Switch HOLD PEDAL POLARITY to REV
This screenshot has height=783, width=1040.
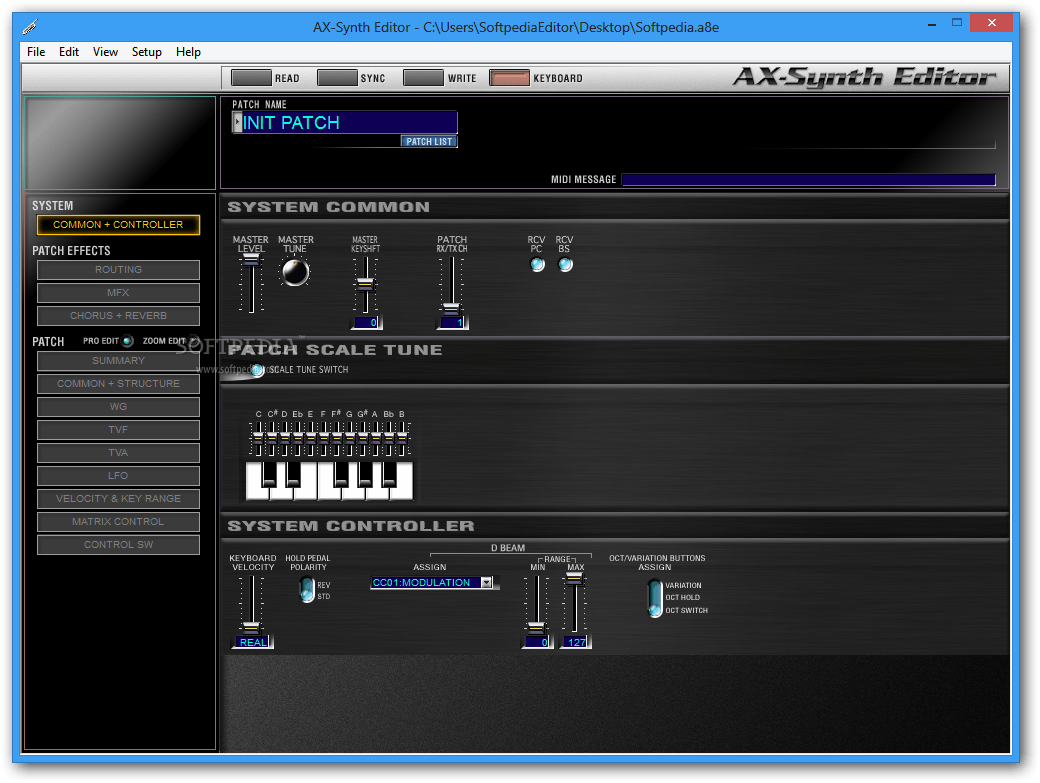coord(308,584)
